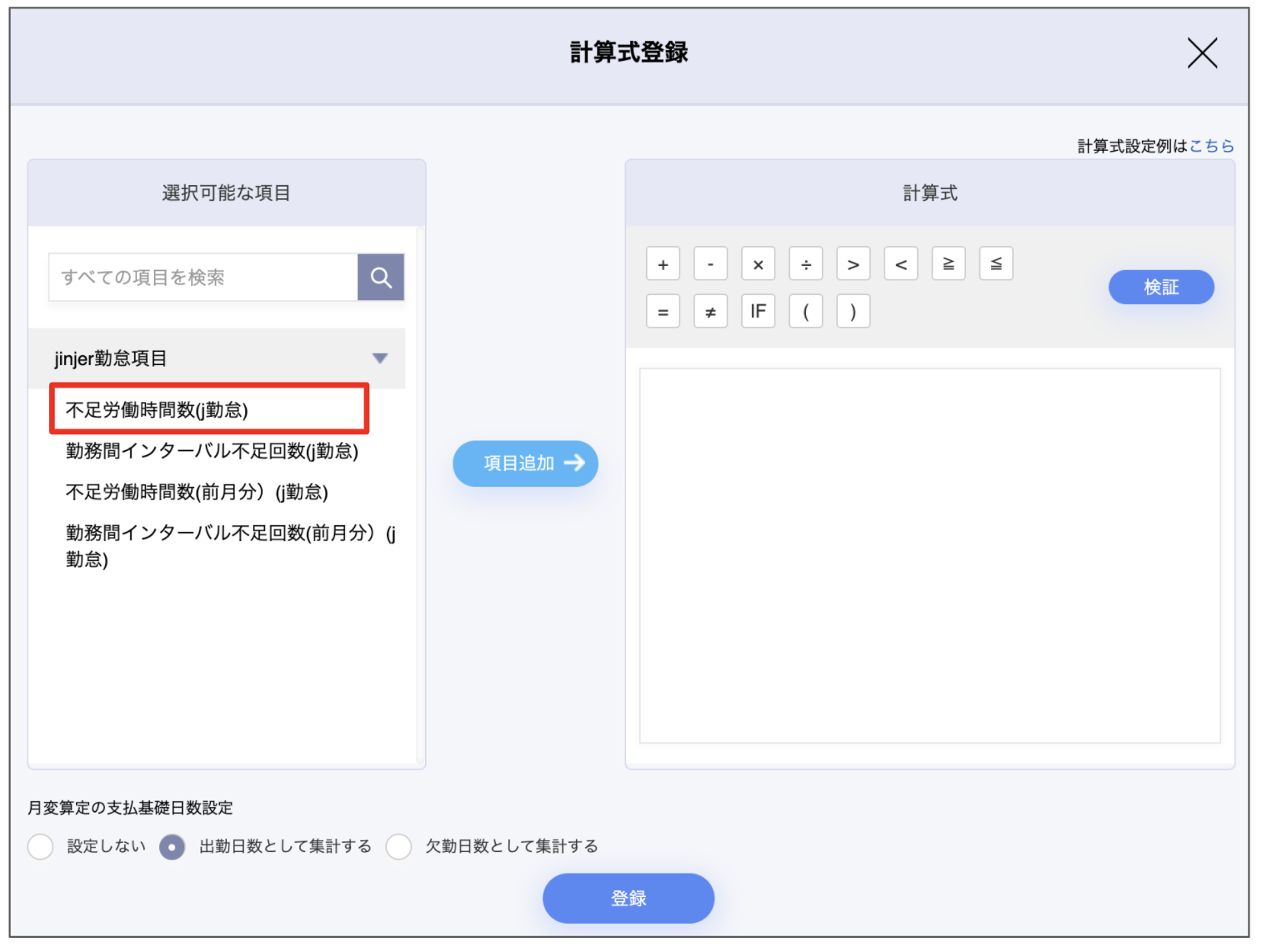Select 出勤日数として集計する radio button
Image resolution: width=1267 pixels, height=952 pixels.
173,847
